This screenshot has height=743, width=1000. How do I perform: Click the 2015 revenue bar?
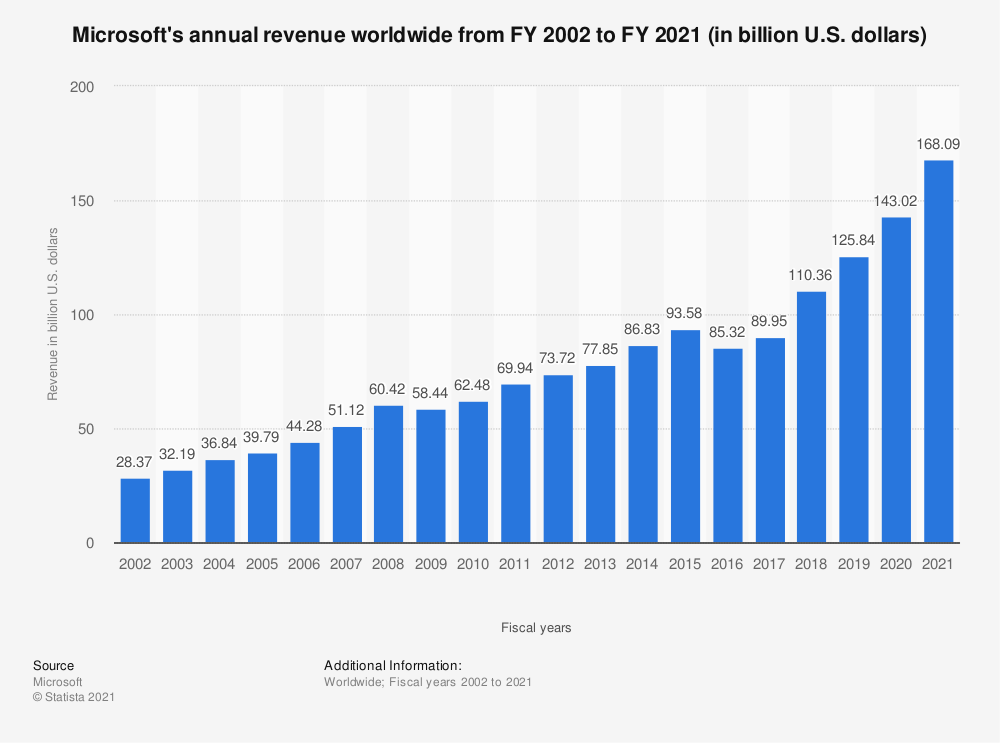685,436
